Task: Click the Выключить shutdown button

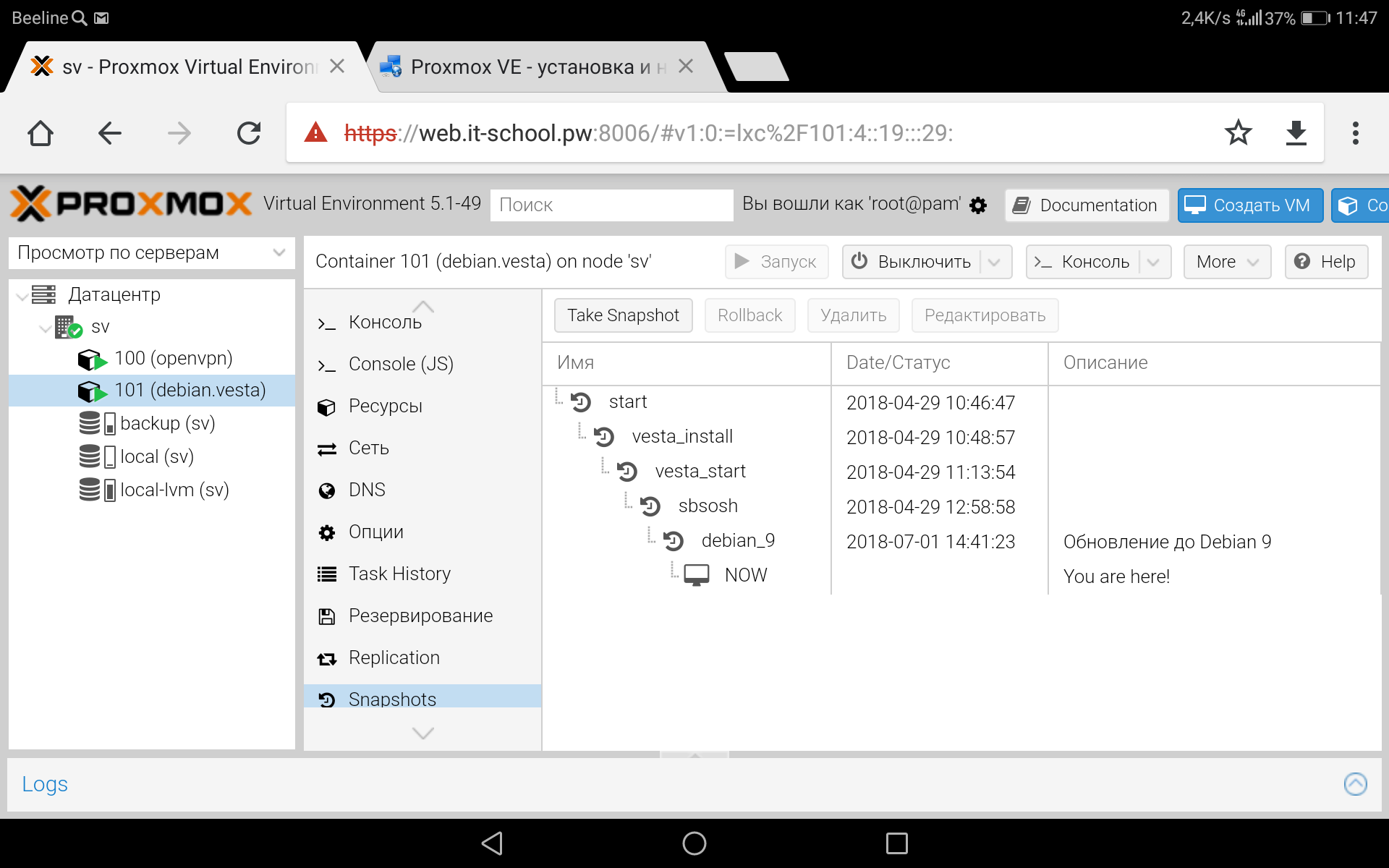Action: point(912,262)
